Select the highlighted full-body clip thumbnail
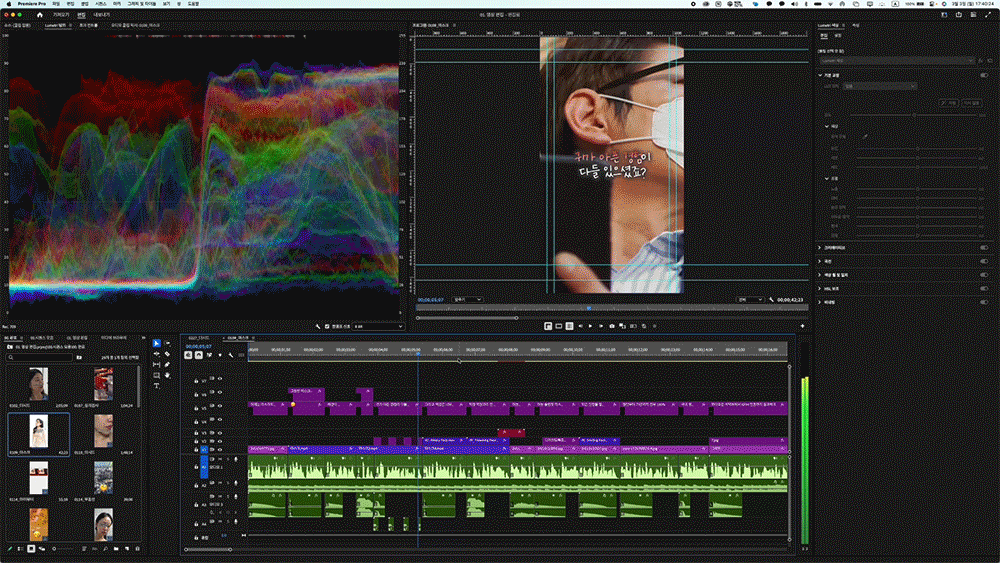Screen dimensions: 1000x563 click(x=40, y=432)
